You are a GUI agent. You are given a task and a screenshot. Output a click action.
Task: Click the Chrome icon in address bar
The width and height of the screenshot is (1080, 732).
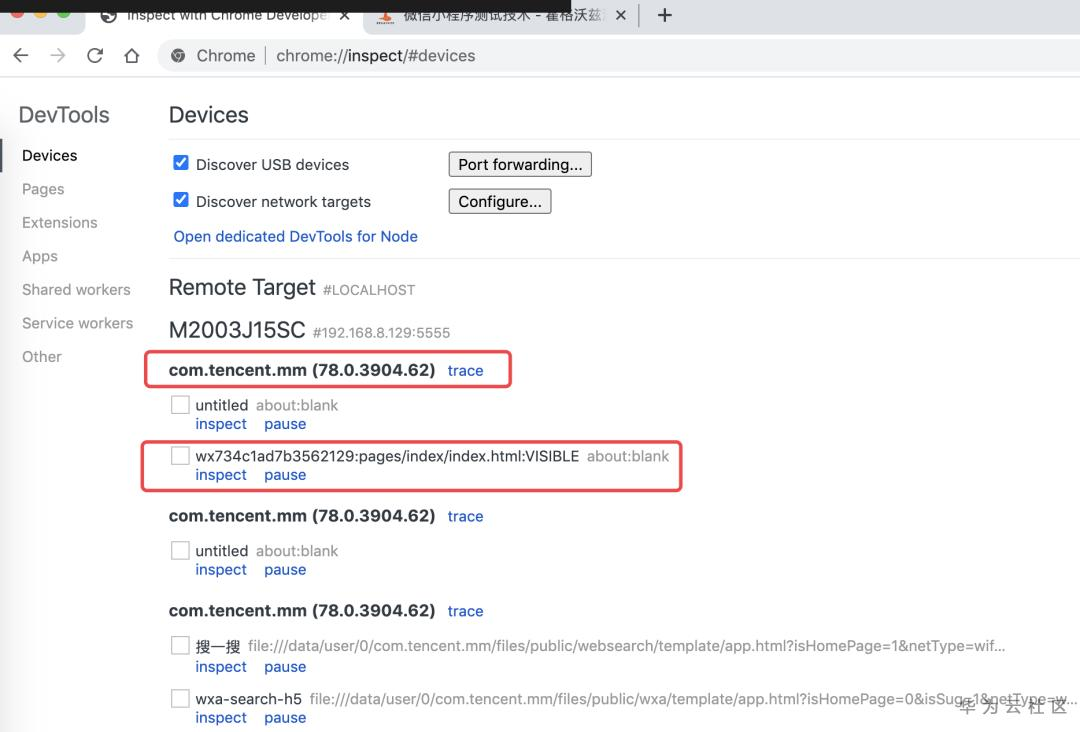click(x=179, y=56)
